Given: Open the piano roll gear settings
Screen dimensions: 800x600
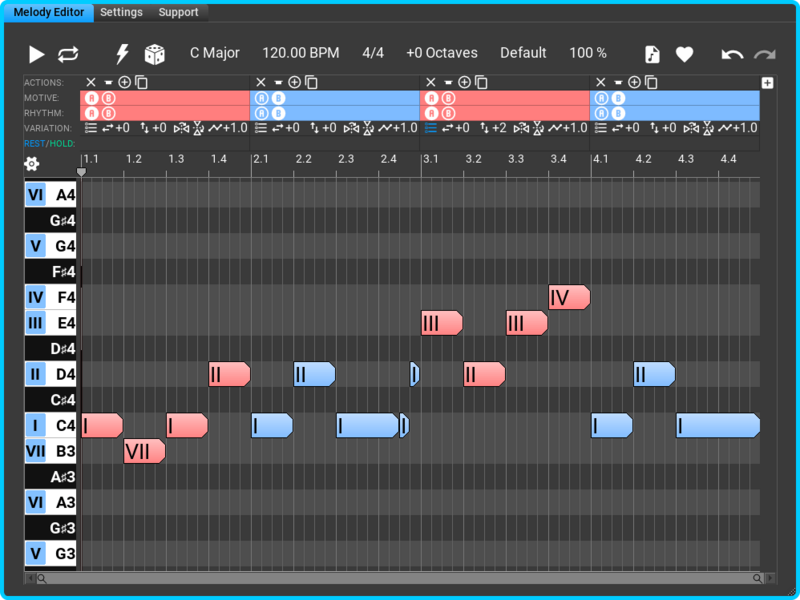Looking at the screenshot, I should tap(32, 164).
